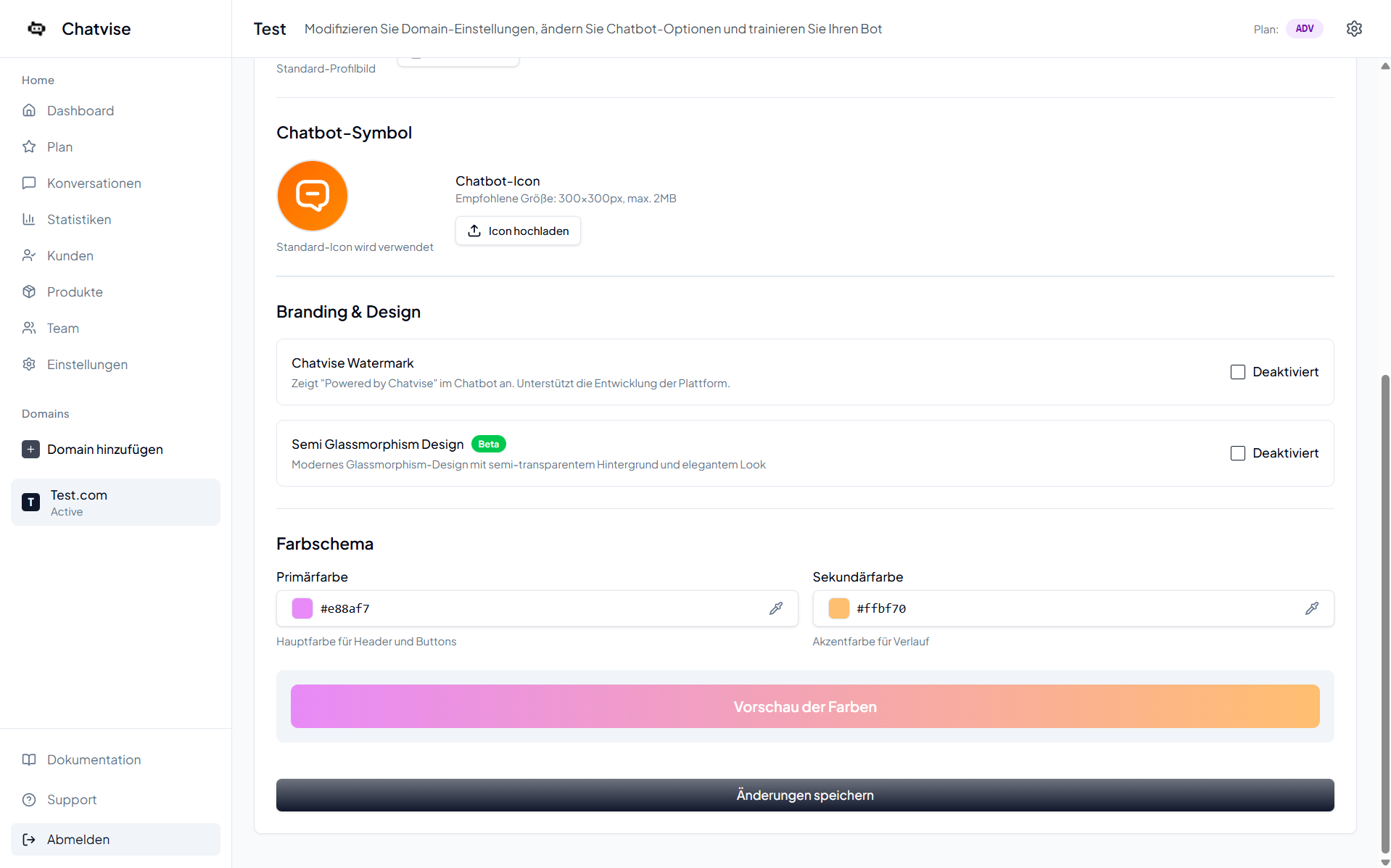Viewport: 1391px width, 868px height.
Task: Go to Konversationen in sidebar
Action: [94, 183]
